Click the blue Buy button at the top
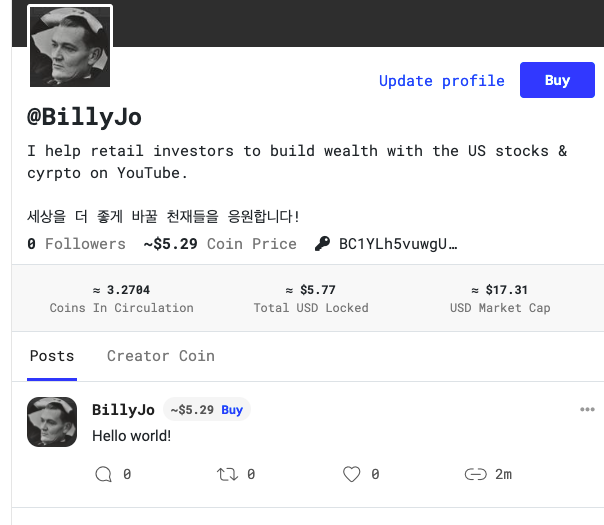This screenshot has height=525, width=604. 557,80
